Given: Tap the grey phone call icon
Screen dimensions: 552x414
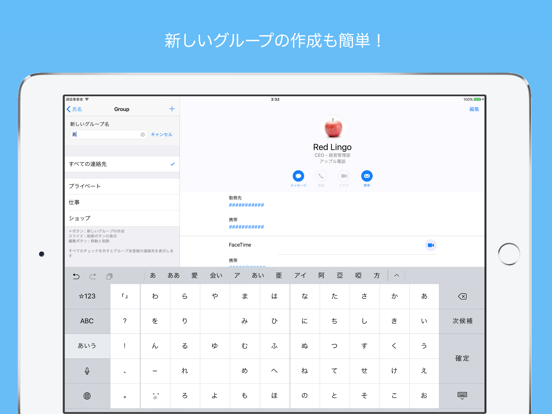Looking at the screenshot, I should 321,176.
